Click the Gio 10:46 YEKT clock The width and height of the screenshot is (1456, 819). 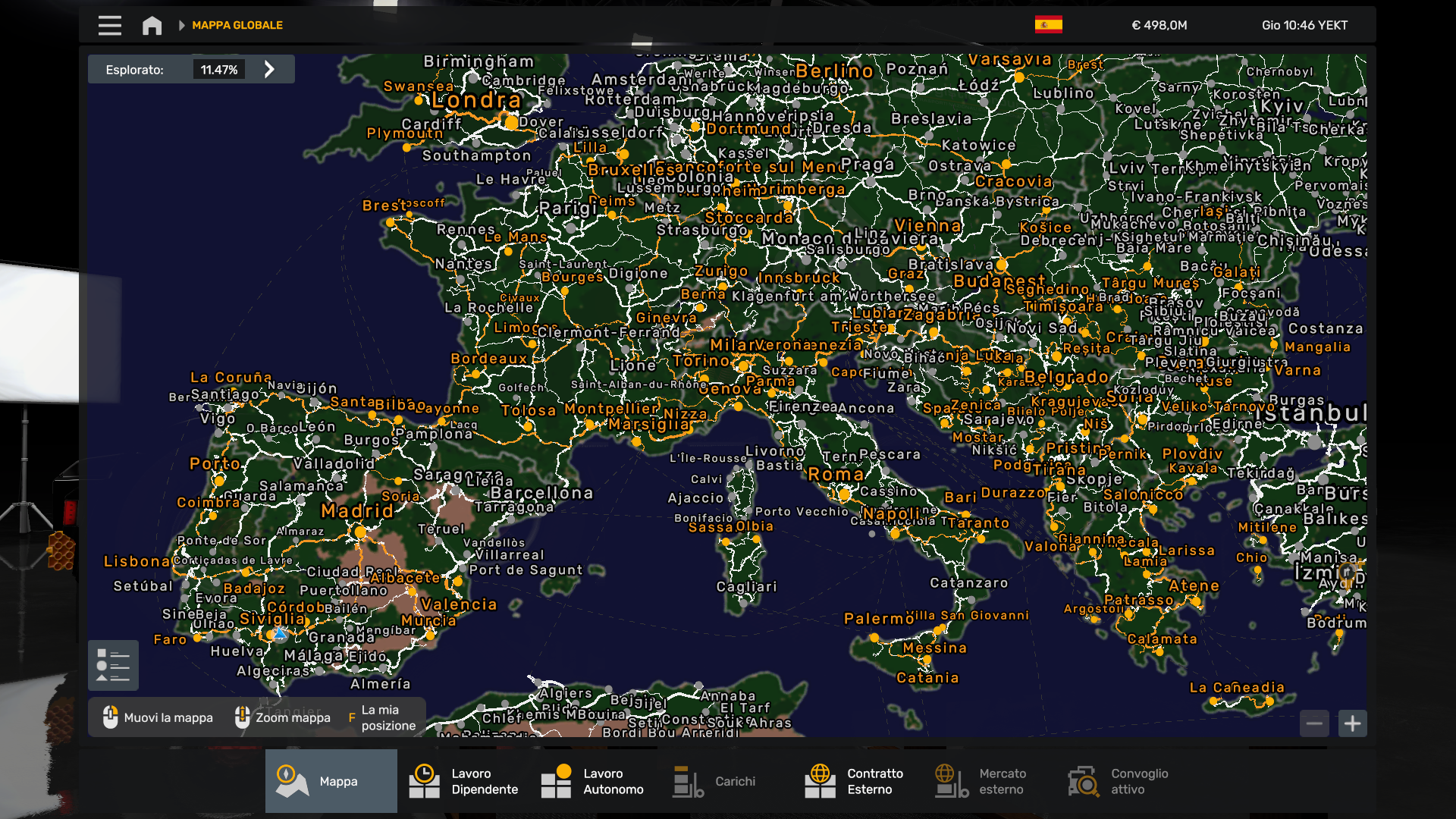pyautogui.click(x=1304, y=25)
